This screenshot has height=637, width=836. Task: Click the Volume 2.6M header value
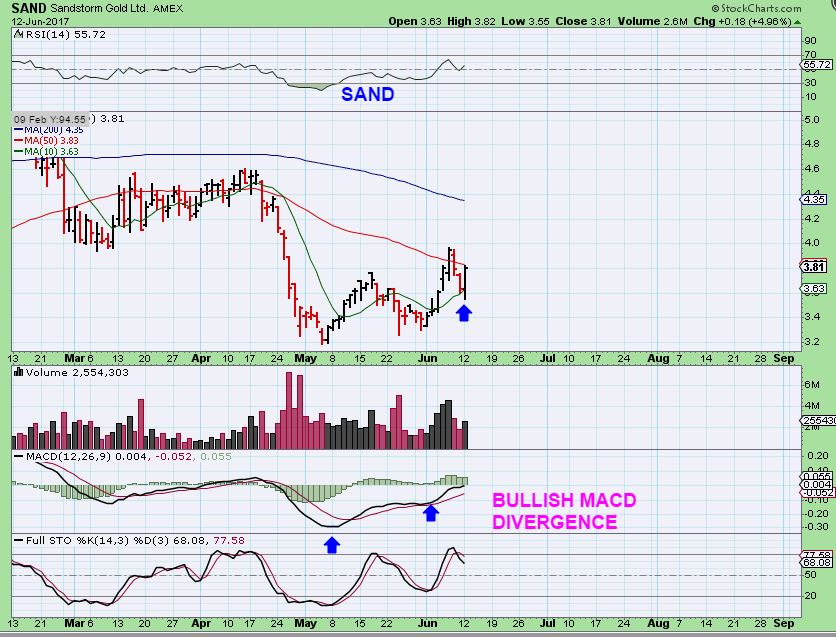pyautogui.click(x=652, y=21)
